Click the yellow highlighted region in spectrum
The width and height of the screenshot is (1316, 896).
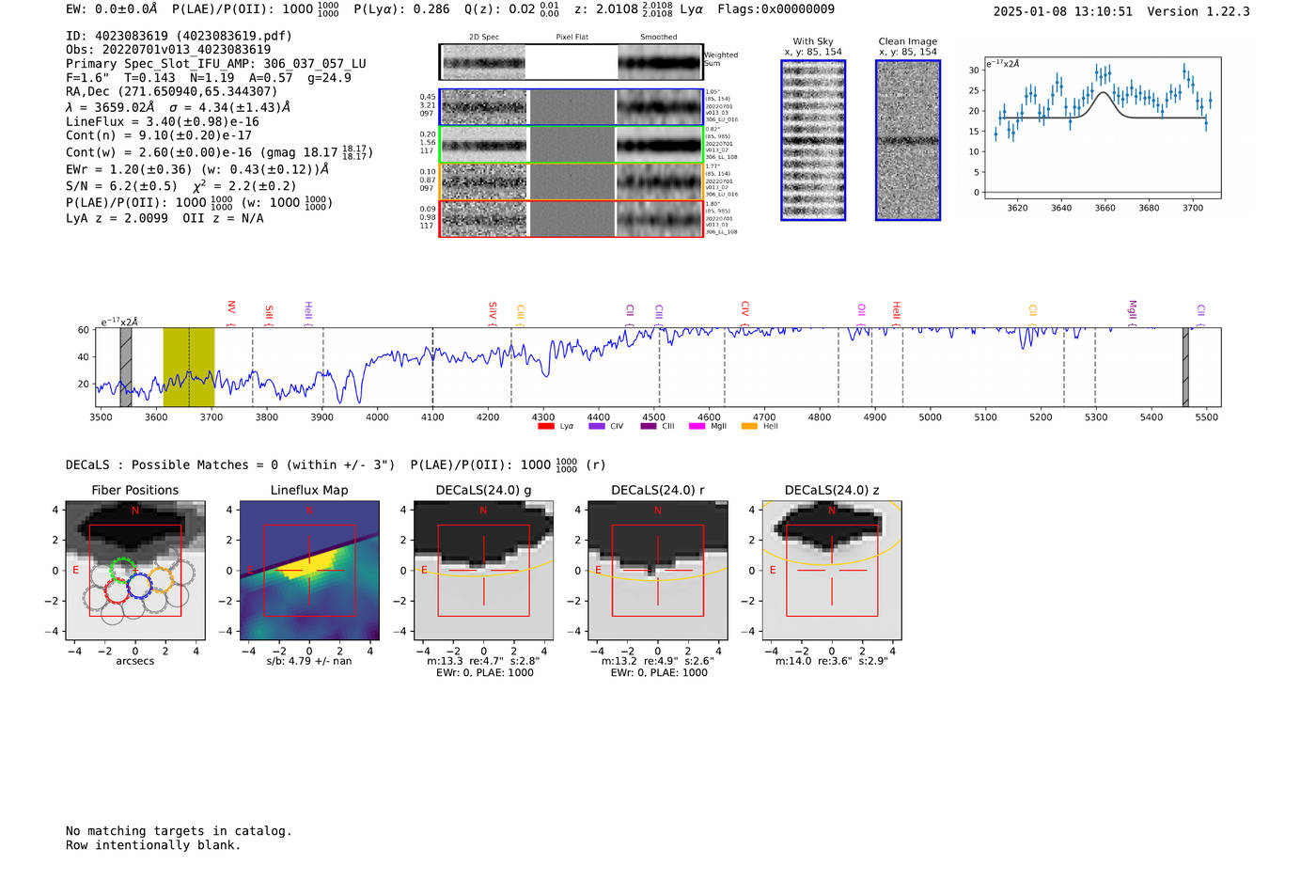click(189, 367)
